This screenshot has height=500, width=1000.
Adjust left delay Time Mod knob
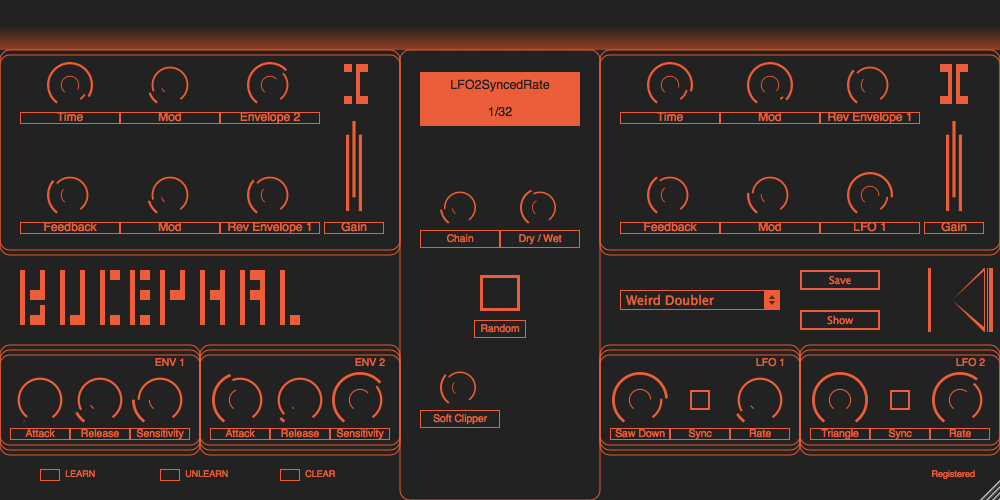(170, 85)
